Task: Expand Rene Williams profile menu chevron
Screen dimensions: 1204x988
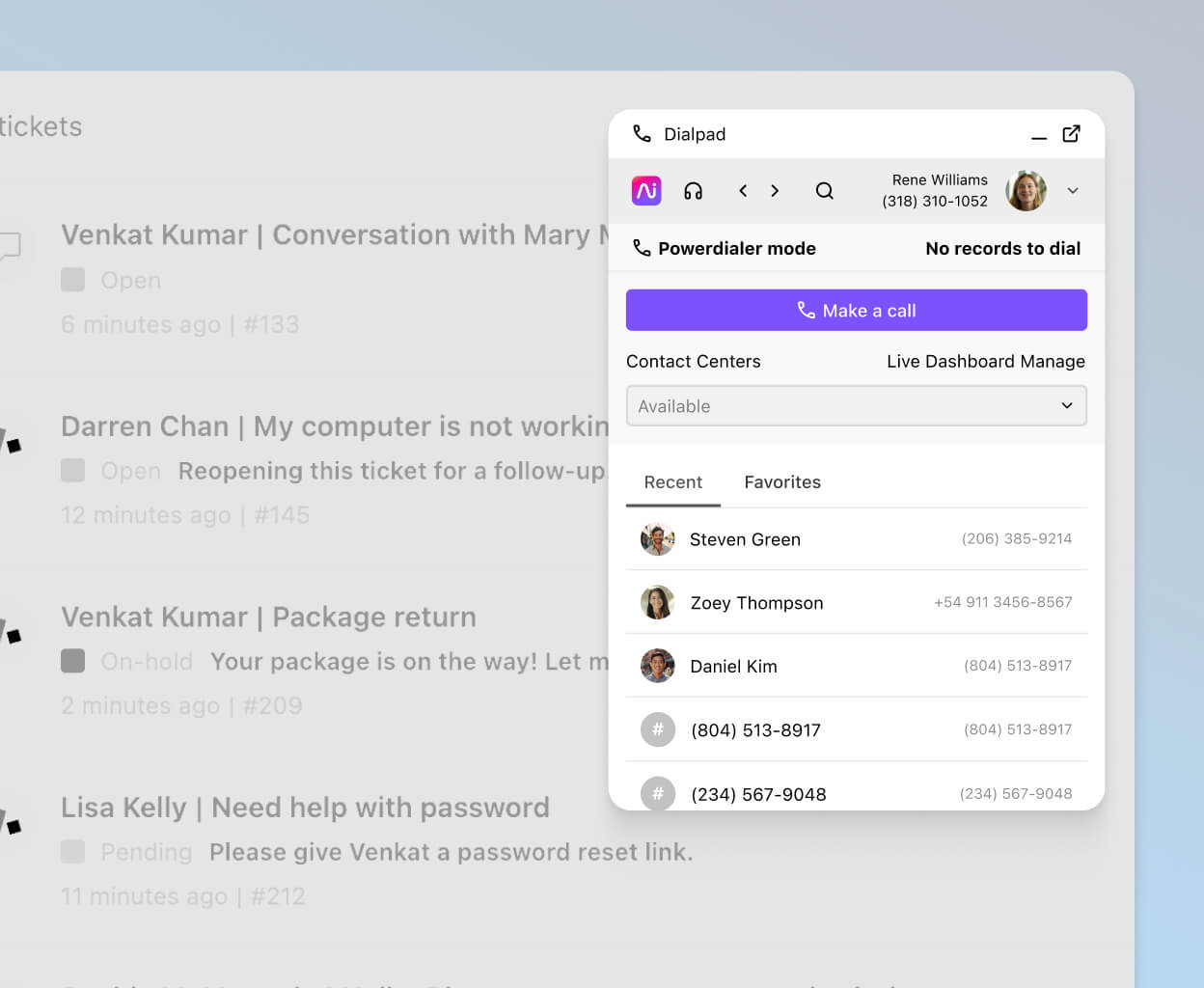Action: (1073, 190)
